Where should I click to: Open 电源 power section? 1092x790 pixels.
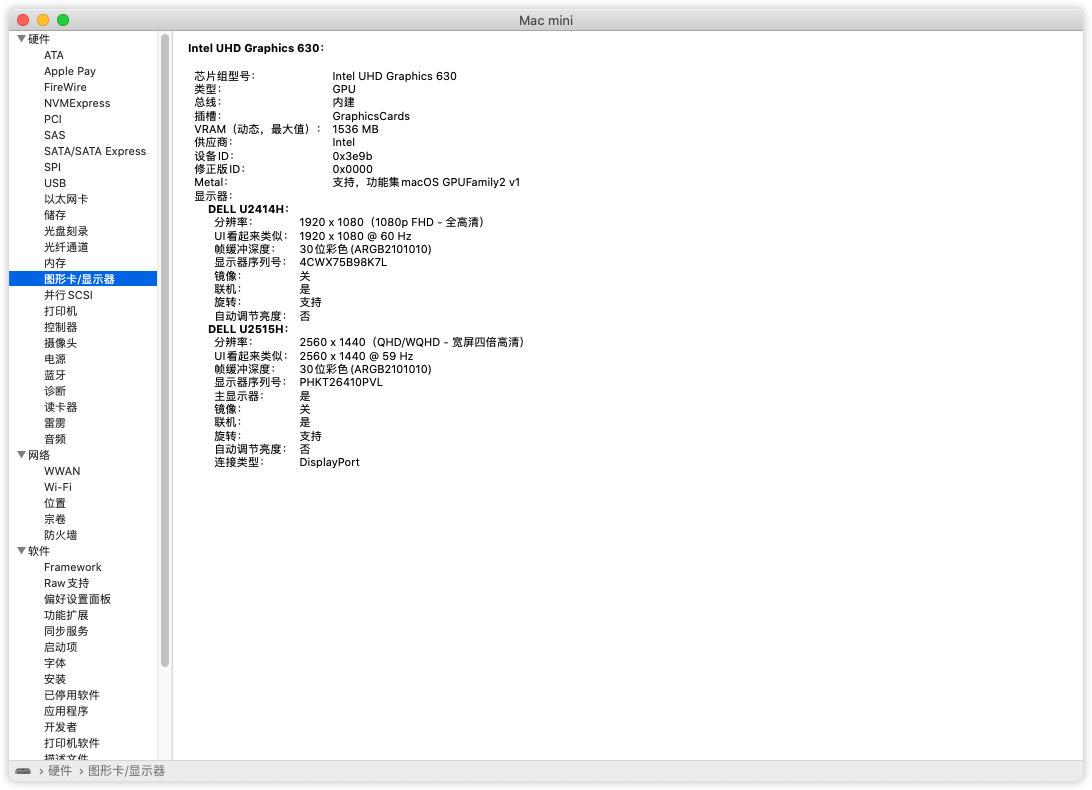pyautogui.click(x=55, y=359)
